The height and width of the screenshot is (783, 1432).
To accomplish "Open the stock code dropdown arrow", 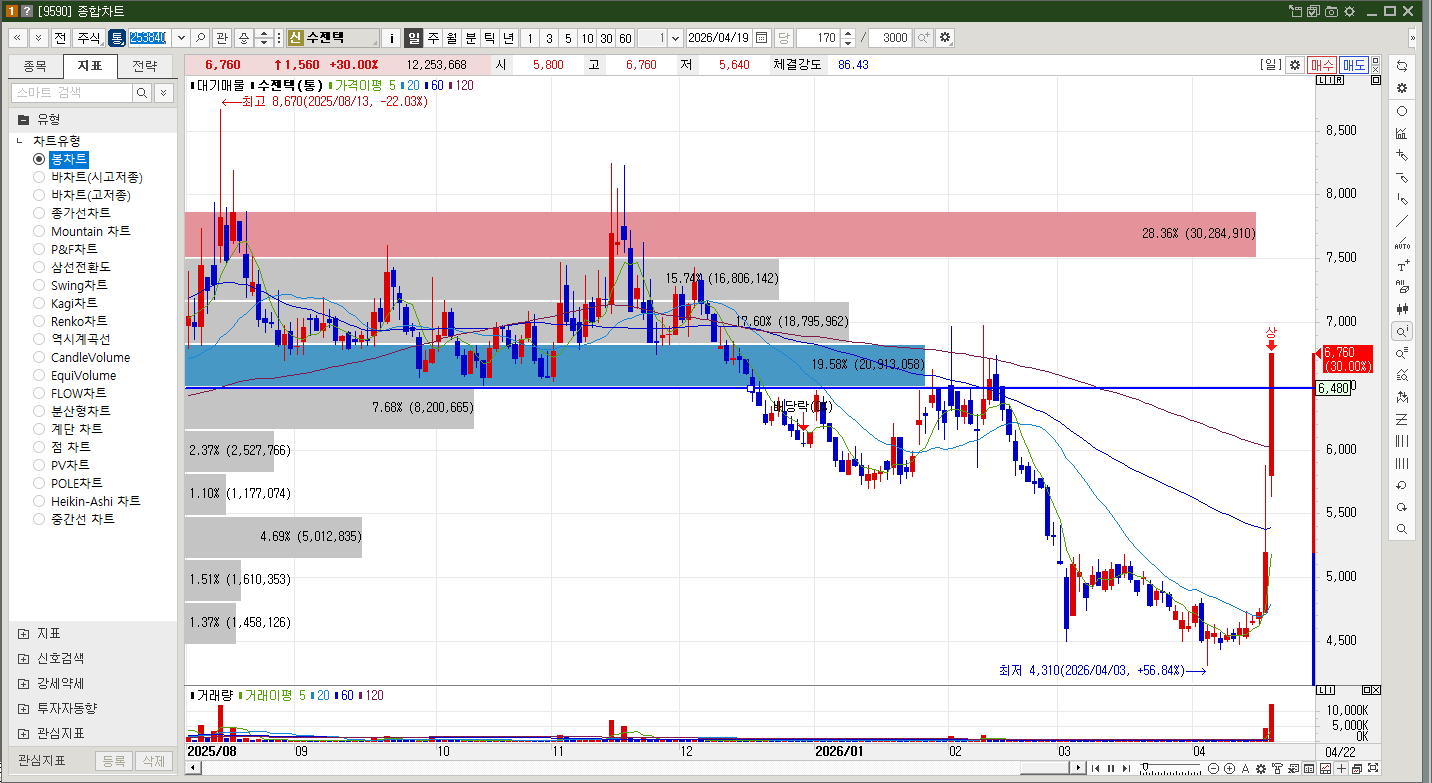I will click(181, 38).
